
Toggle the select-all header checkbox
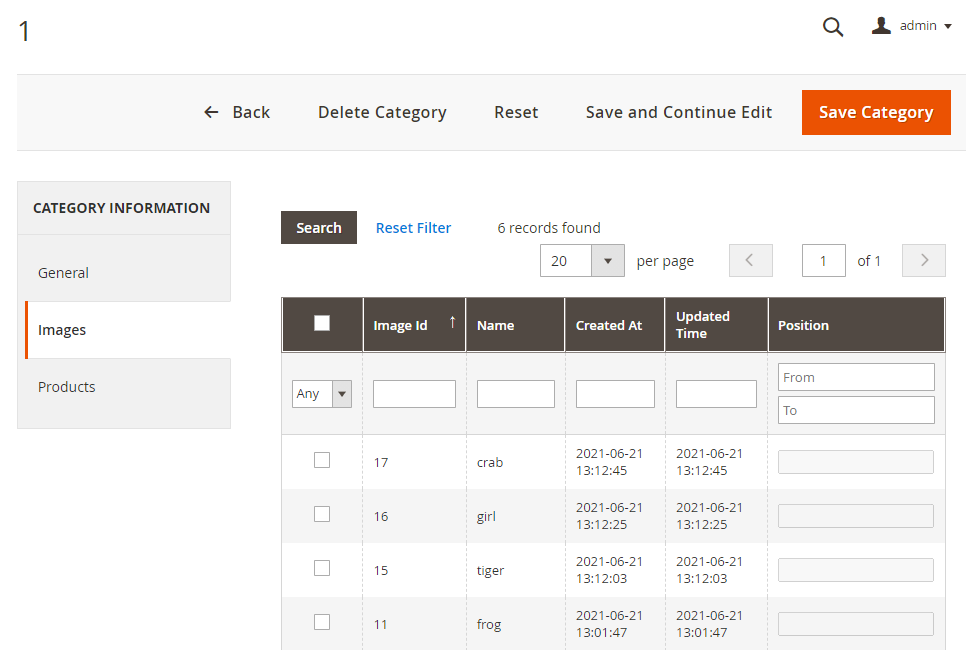point(322,323)
